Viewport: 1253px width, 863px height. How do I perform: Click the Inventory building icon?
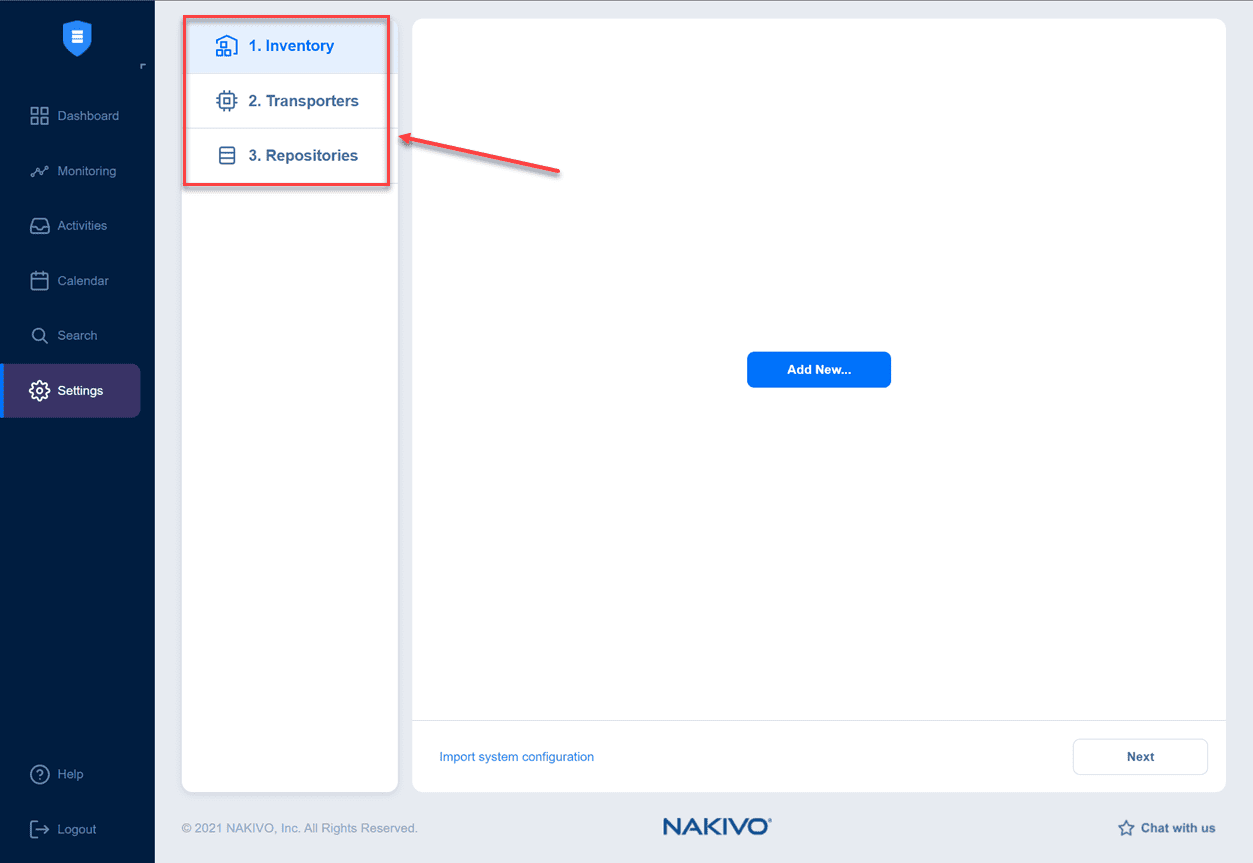227,45
